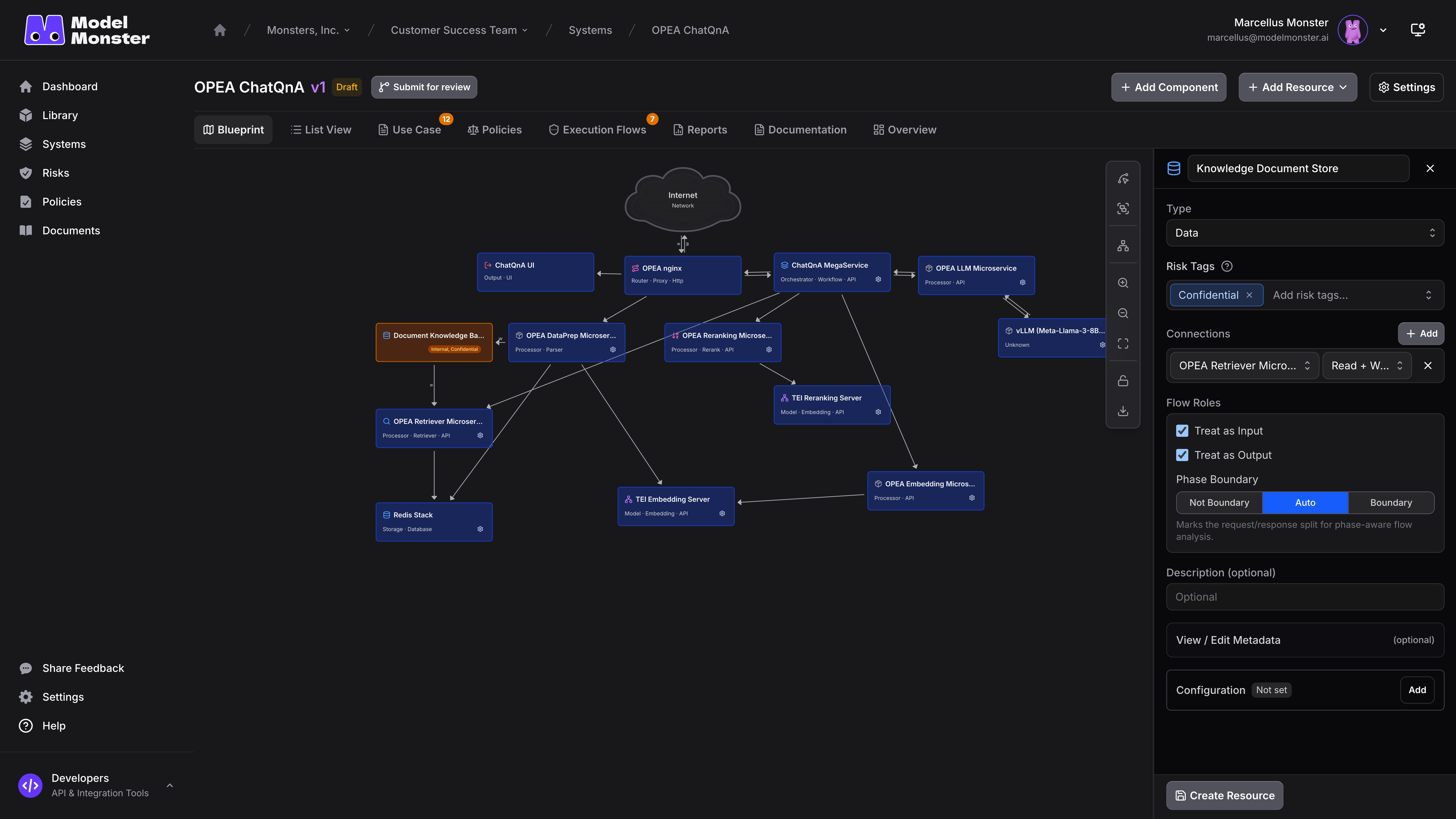Open the Reports tab
This screenshot has width=1456, height=819.
point(700,129)
